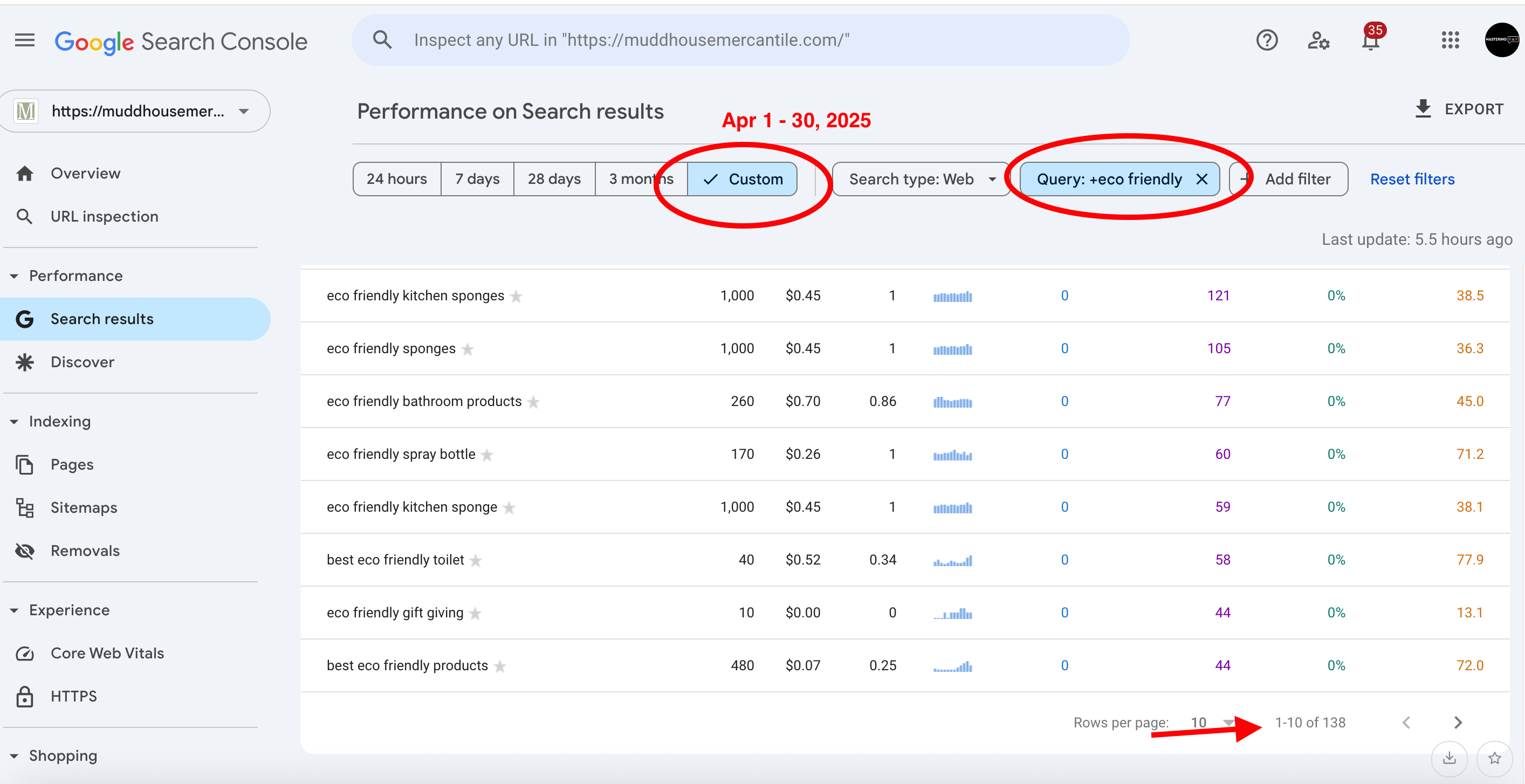Star the eco friendly spray bottle query
Image resolution: width=1525 pixels, height=784 pixels.
[x=486, y=455]
